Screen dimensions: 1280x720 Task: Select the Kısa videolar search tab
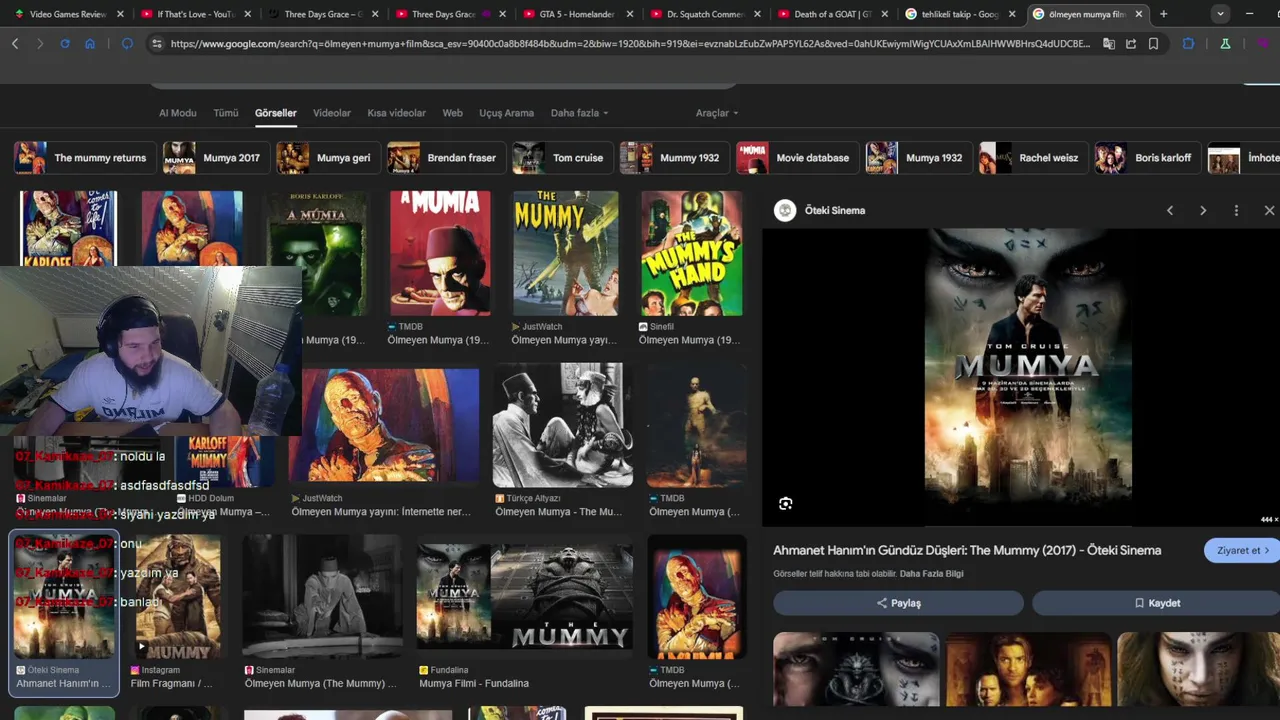[x=396, y=113]
